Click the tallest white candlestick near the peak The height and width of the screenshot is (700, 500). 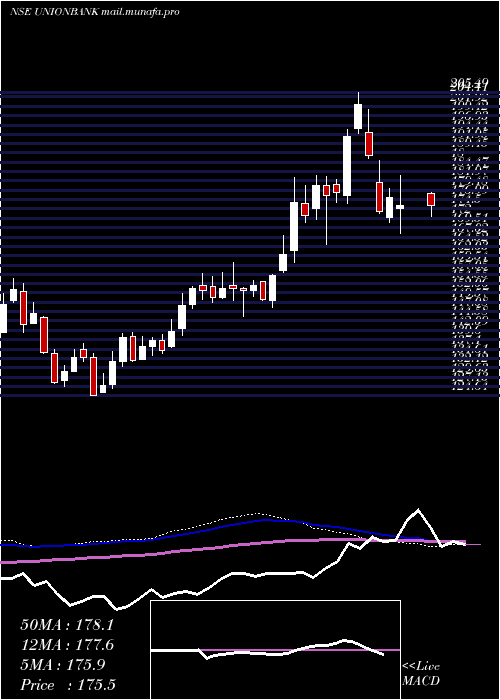[347, 166]
